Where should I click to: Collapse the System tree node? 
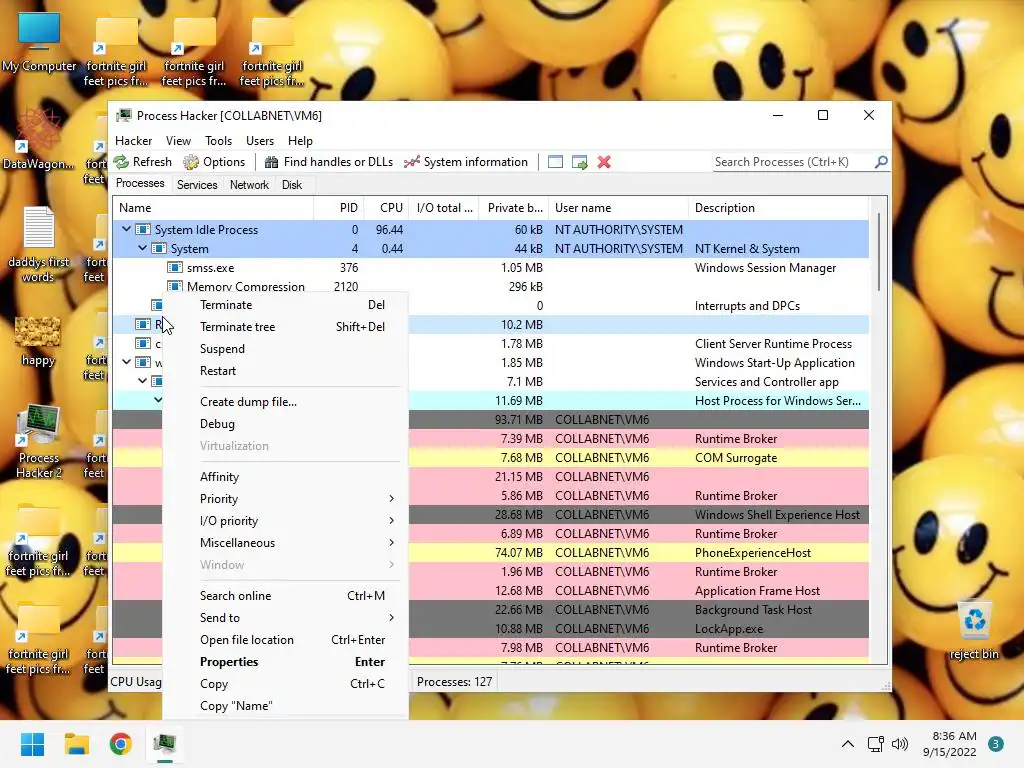(142, 248)
